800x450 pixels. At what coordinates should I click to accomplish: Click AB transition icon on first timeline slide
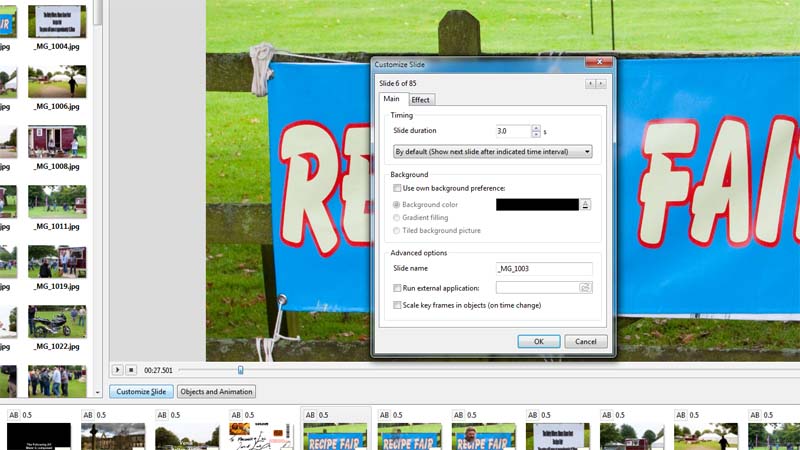pos(14,415)
